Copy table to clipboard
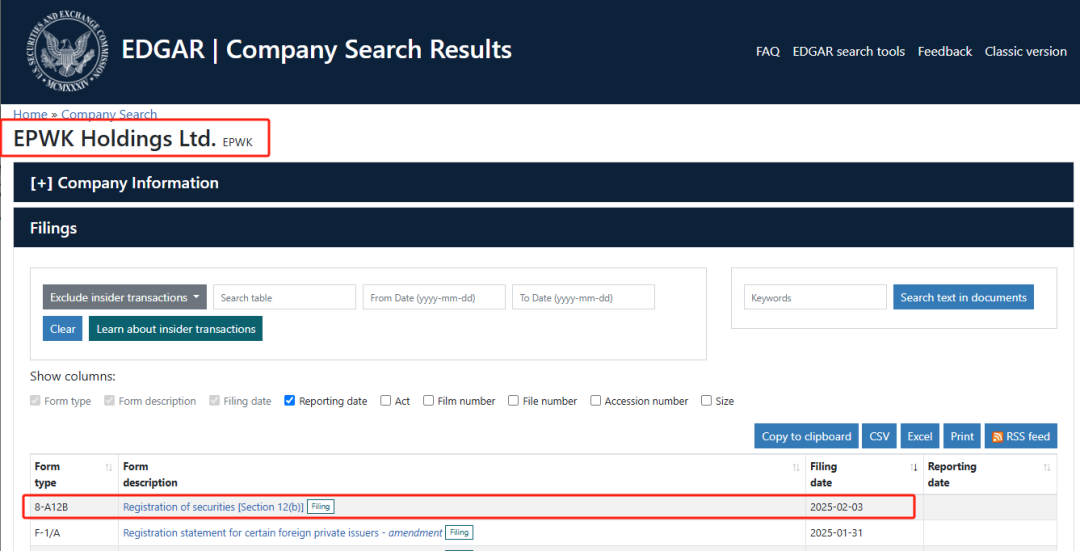Viewport: 1080px width, 551px height. click(x=806, y=436)
